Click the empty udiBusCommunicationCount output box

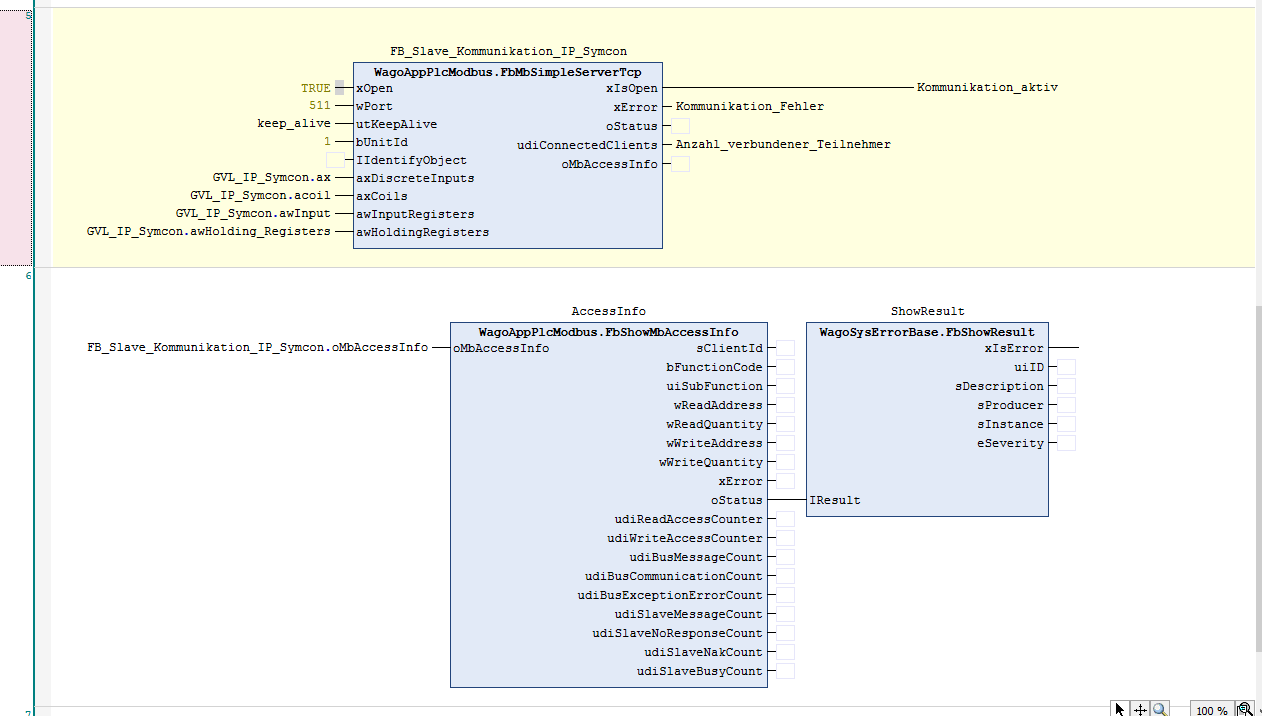point(785,576)
